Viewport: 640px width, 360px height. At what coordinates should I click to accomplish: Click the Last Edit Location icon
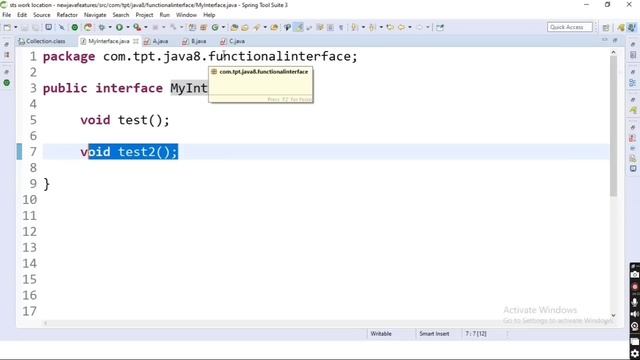390,27
